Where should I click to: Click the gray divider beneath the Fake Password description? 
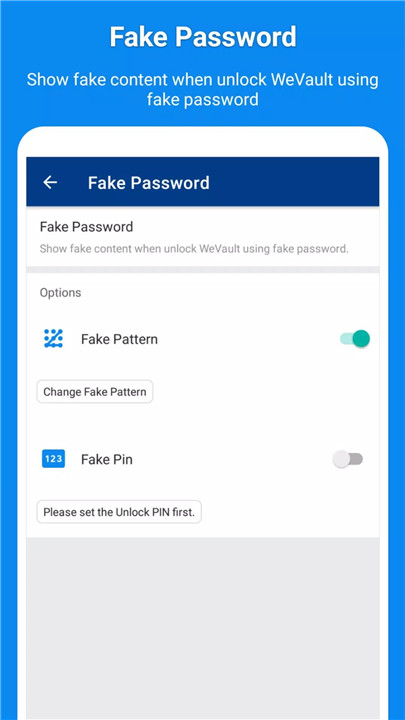[x=202, y=270]
